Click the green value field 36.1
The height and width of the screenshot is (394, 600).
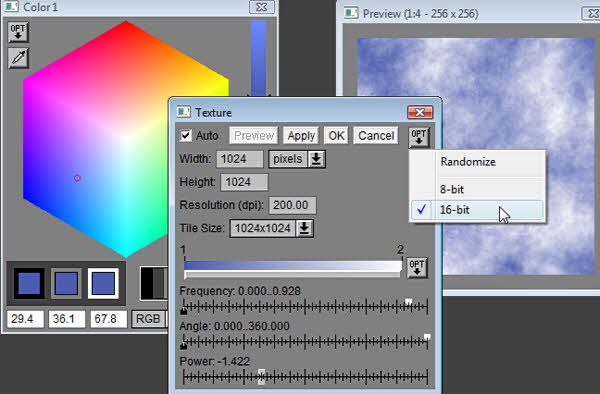67,319
